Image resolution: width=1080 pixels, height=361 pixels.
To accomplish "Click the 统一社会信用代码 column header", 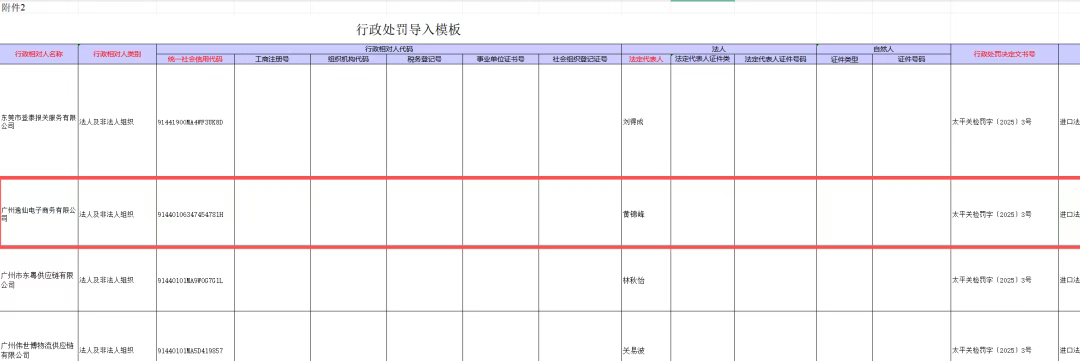I will (x=196, y=60).
